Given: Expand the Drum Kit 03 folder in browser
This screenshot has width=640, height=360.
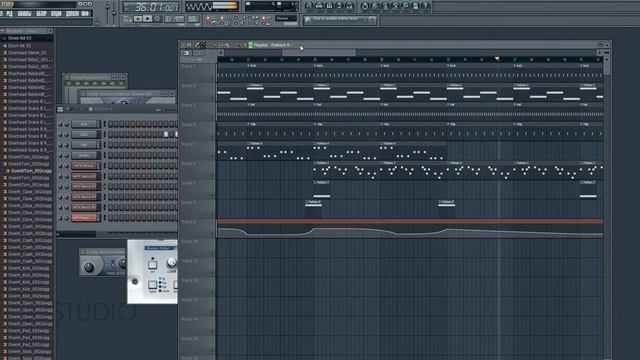Looking at the screenshot, I should [19, 38].
